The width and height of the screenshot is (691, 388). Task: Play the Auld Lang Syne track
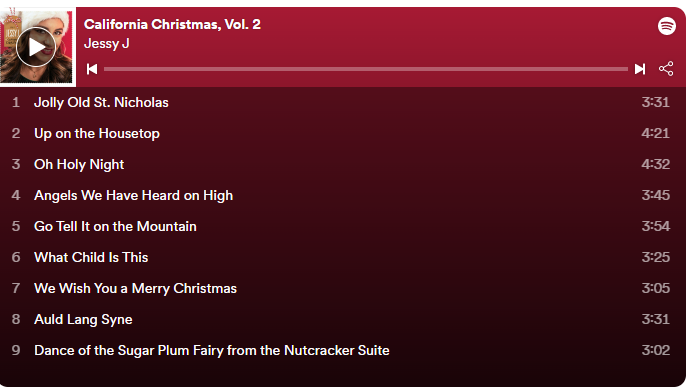(343, 319)
